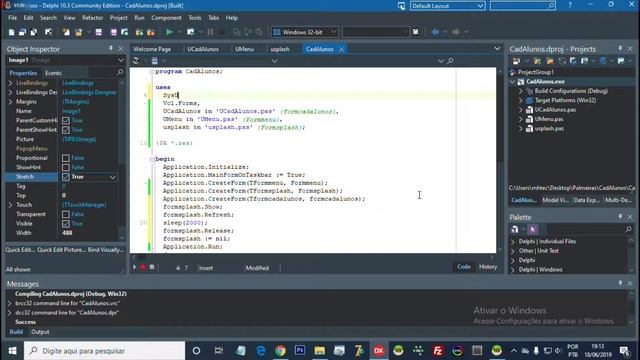Image resolution: width=640 pixels, height=360 pixels.
Task: Open the Model View project tab
Action: (x=555, y=200)
